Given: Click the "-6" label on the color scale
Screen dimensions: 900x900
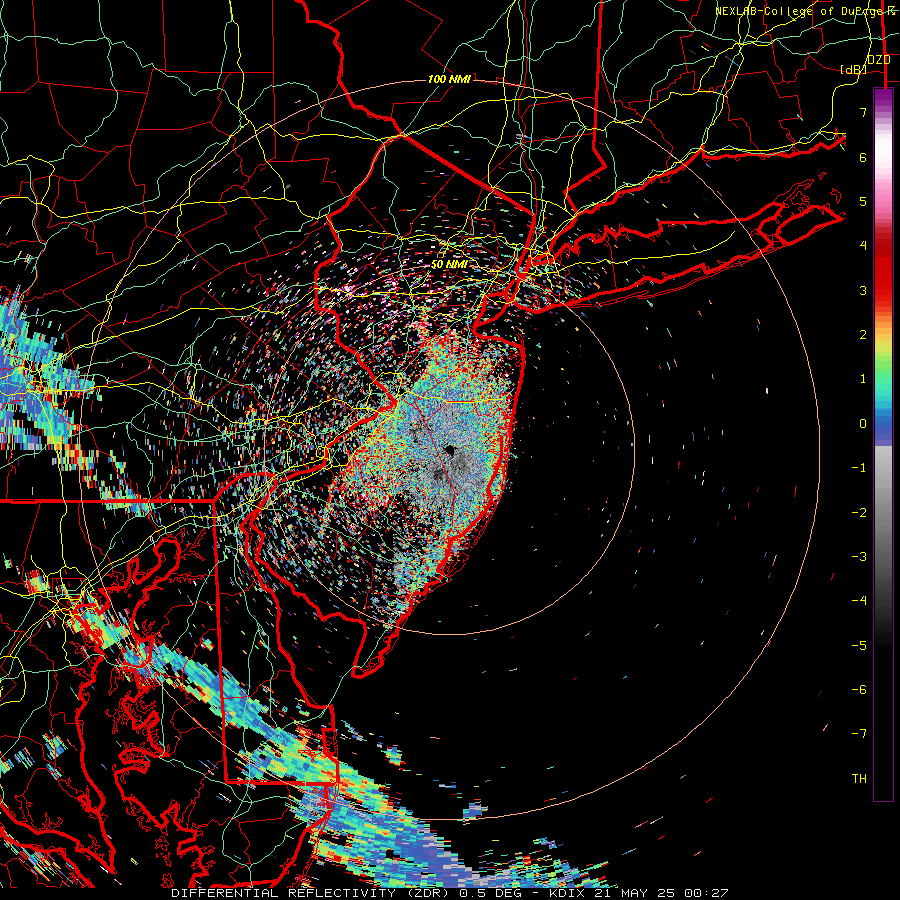Looking at the screenshot, I should tap(859, 690).
